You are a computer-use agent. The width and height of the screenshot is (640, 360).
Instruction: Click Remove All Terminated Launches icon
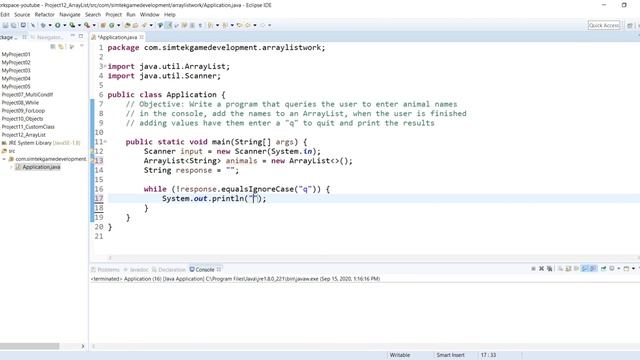(550, 269)
